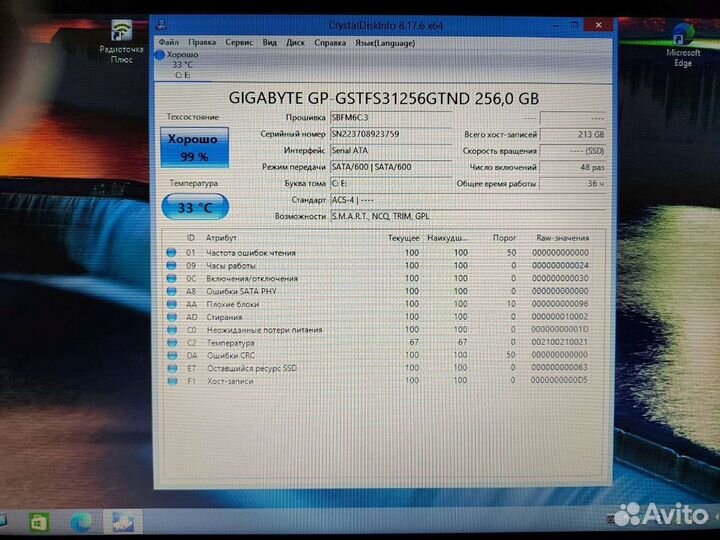Click the green Store icon in the taskbar

(x=40, y=520)
